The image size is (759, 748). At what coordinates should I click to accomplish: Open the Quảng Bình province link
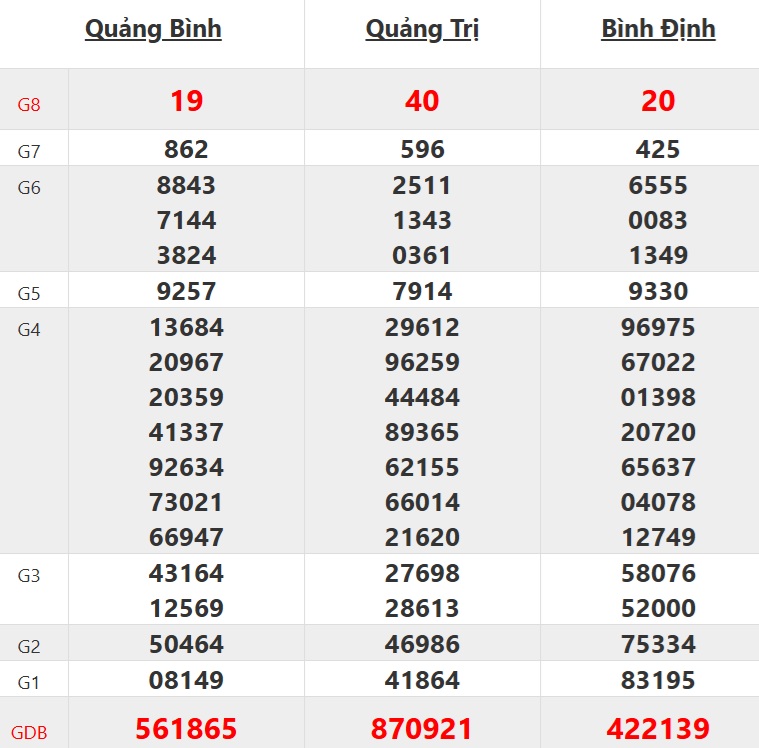pos(153,30)
